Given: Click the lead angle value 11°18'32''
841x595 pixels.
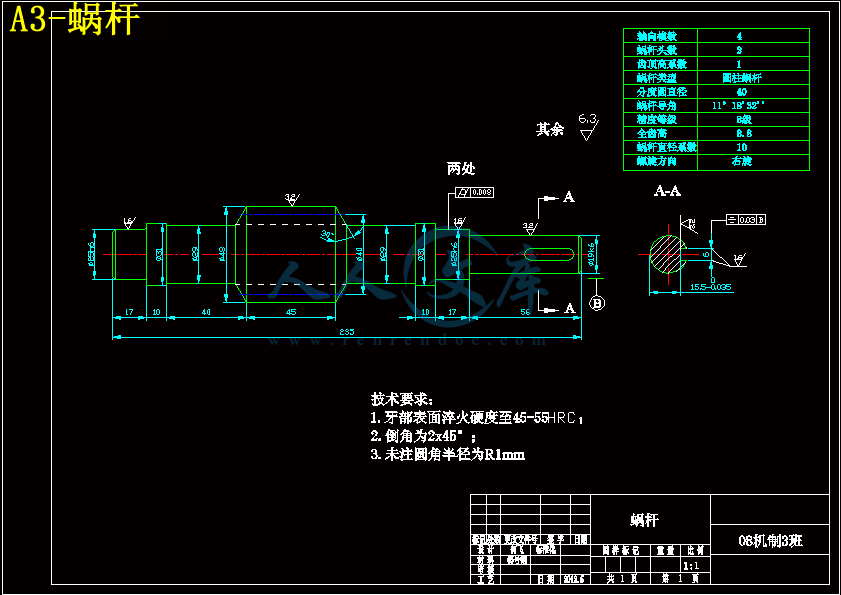Looking at the screenshot, I should click(x=739, y=106).
